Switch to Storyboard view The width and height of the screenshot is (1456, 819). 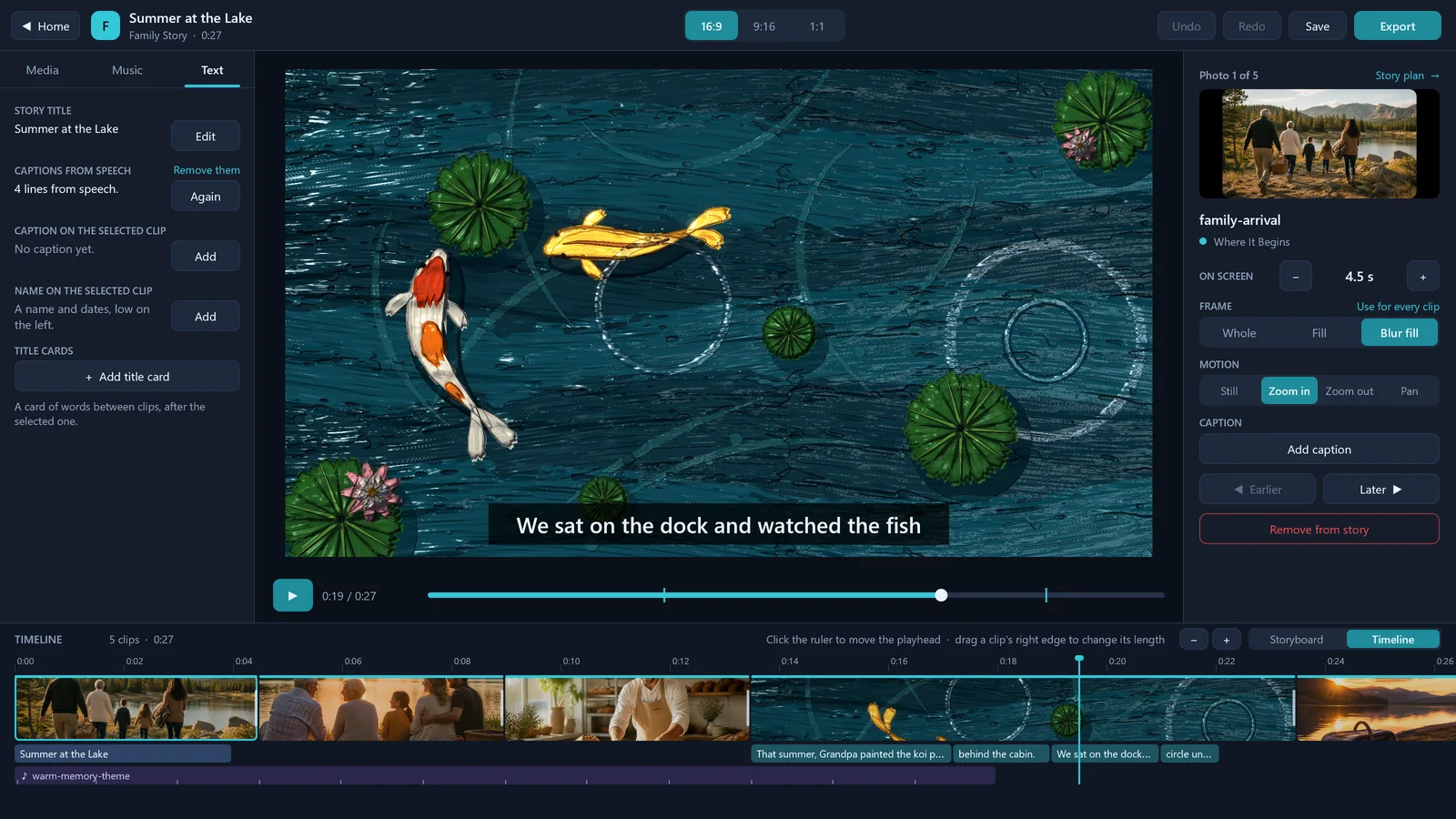1296,640
